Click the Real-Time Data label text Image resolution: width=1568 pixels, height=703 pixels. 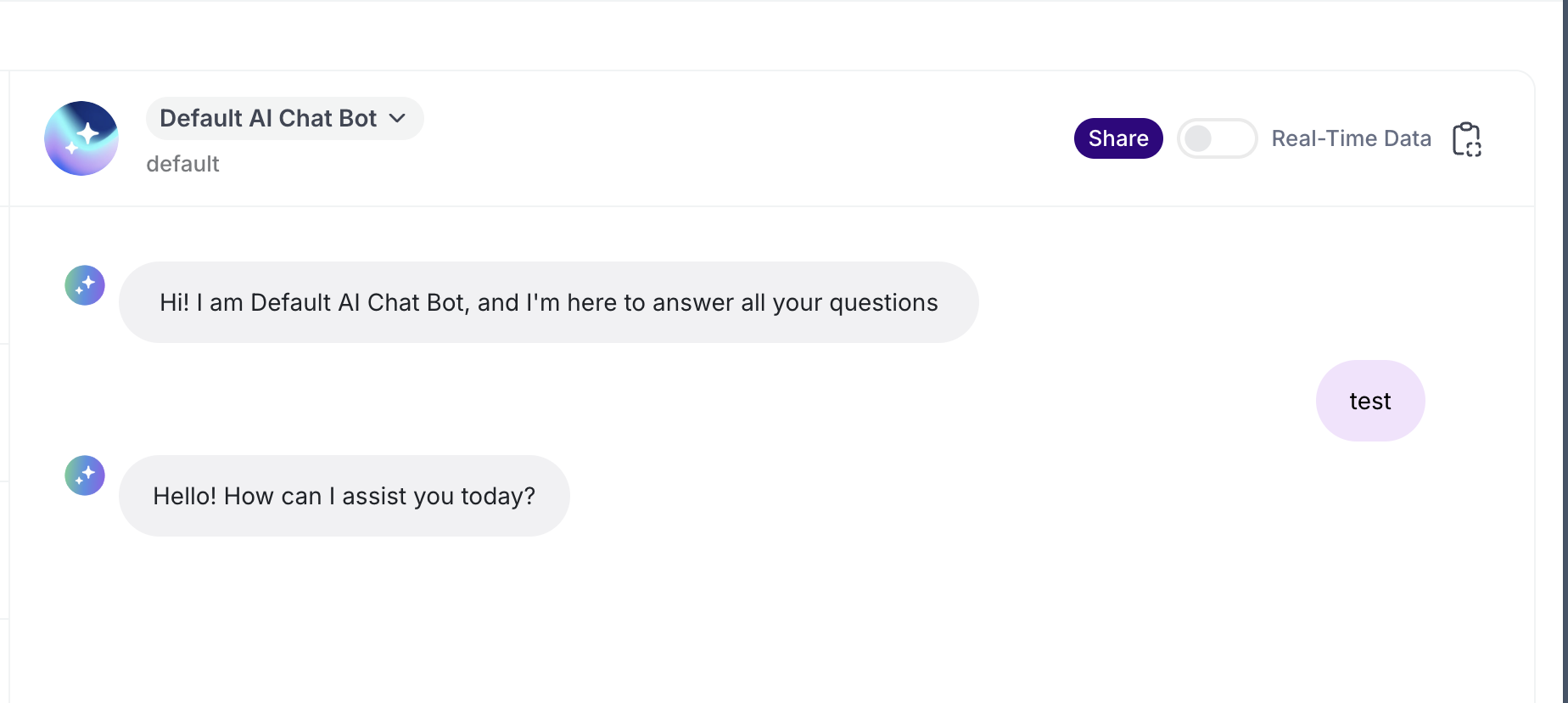click(1351, 138)
